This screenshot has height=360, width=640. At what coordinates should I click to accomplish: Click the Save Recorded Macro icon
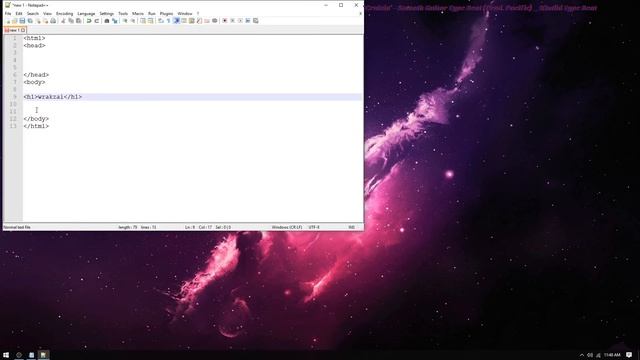pos(256,21)
